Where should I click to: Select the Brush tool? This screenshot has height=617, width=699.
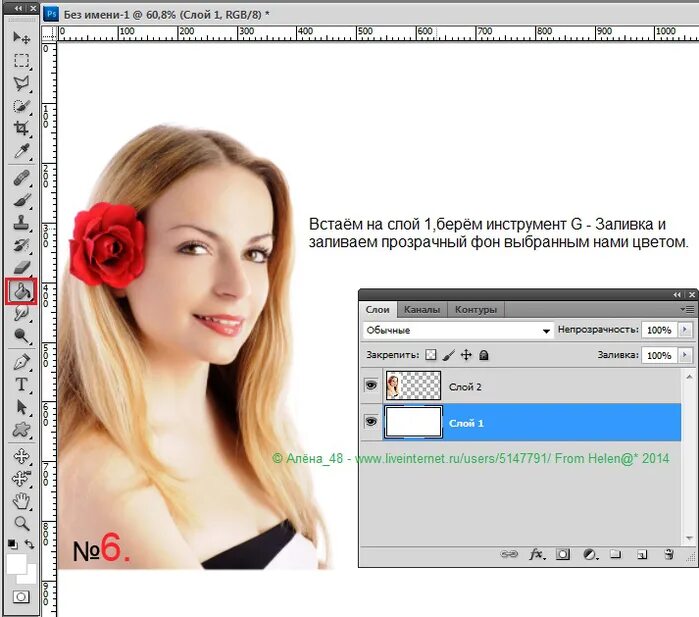coord(21,201)
